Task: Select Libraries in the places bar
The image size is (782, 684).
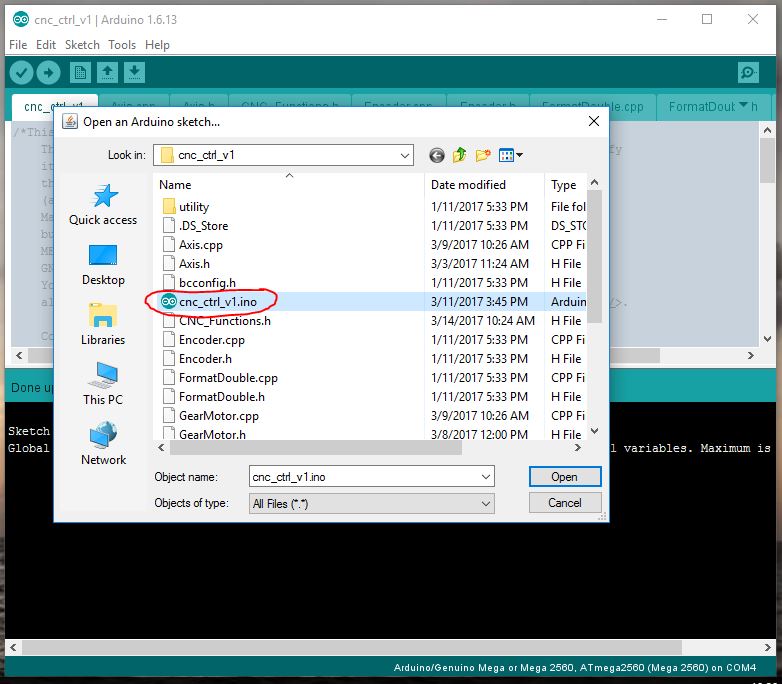Action: [103, 324]
